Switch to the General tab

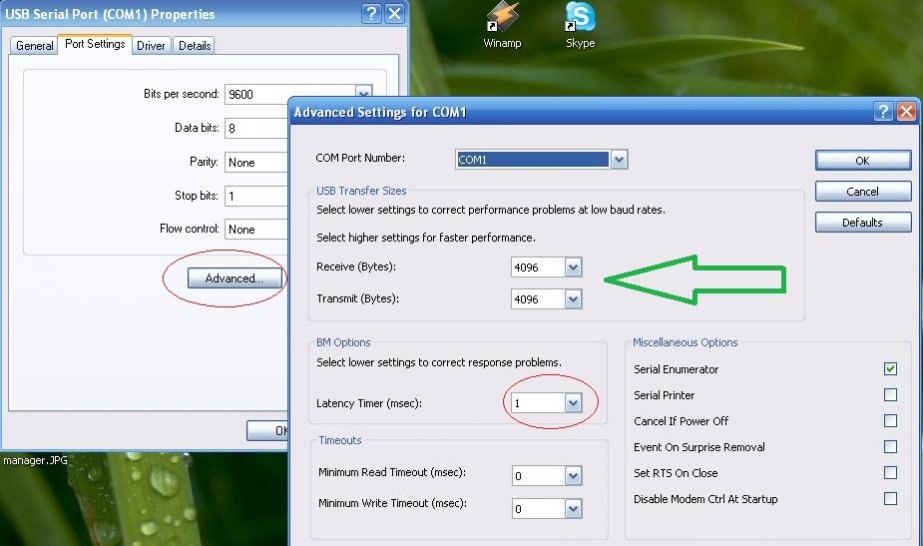(x=34, y=46)
